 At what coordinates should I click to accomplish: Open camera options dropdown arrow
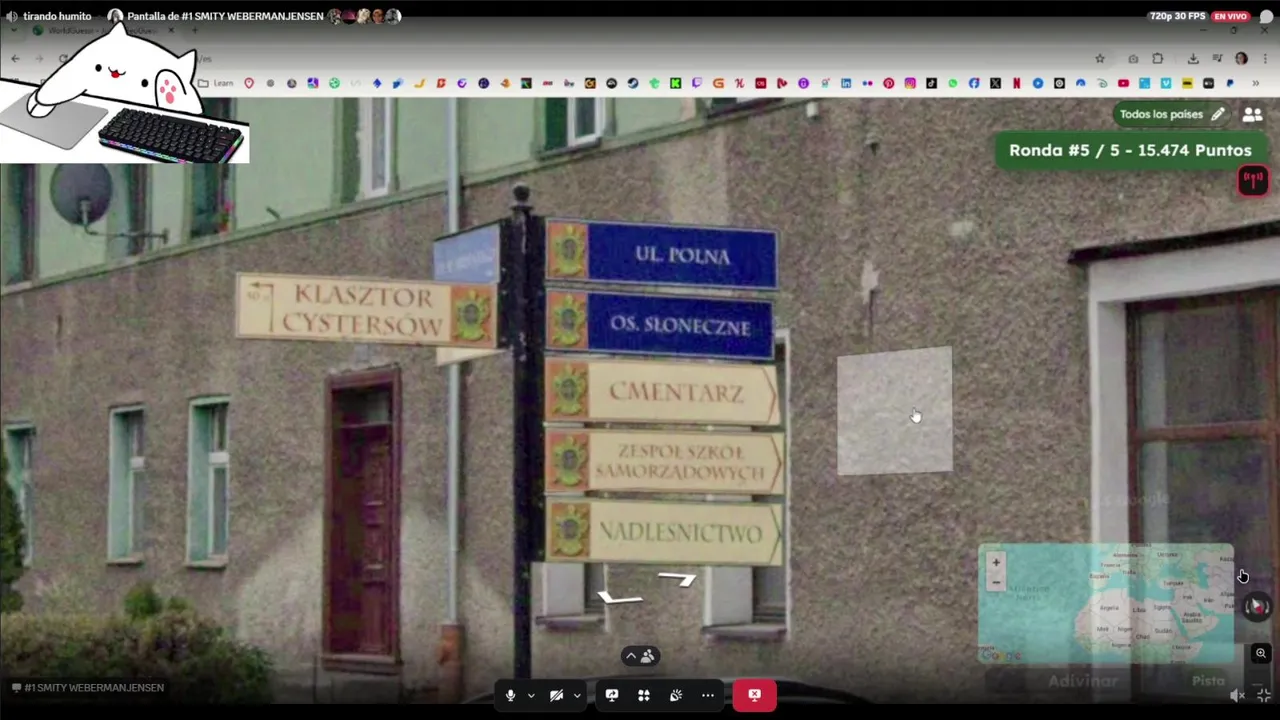[x=577, y=696]
